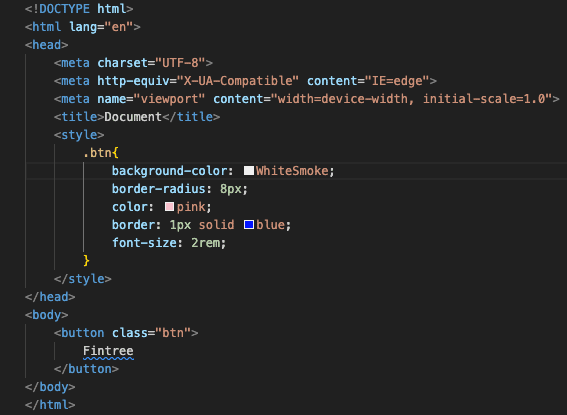Click the closing html tag

50,405
